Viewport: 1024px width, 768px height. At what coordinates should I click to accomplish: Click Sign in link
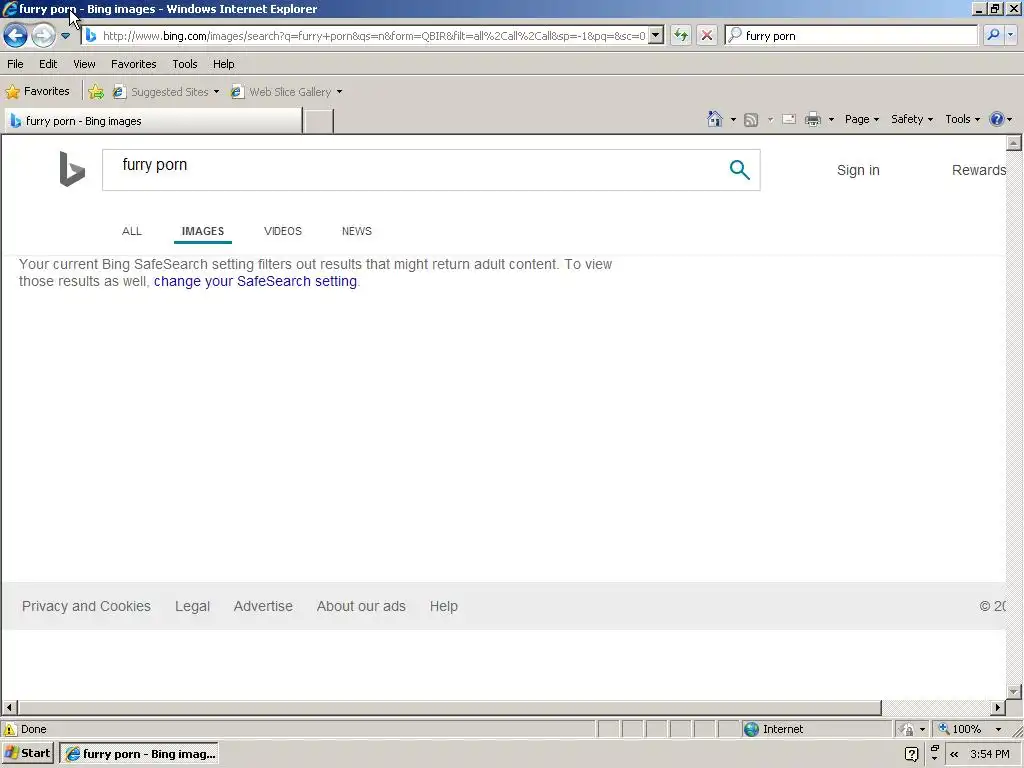pos(858,170)
